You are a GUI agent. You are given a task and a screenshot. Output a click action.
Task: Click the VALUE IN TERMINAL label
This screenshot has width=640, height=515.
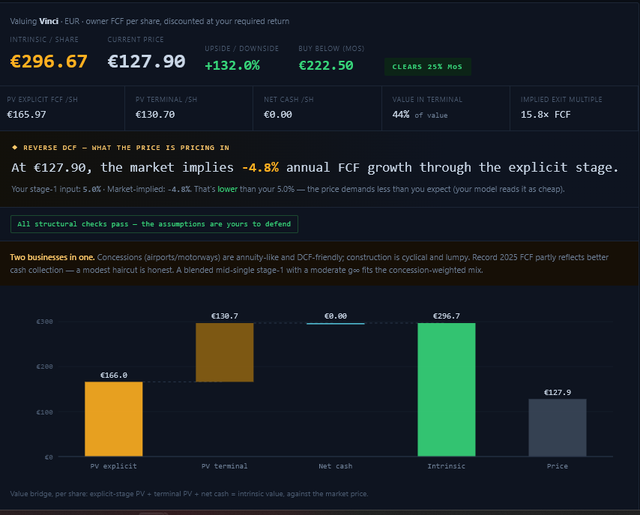(x=427, y=100)
